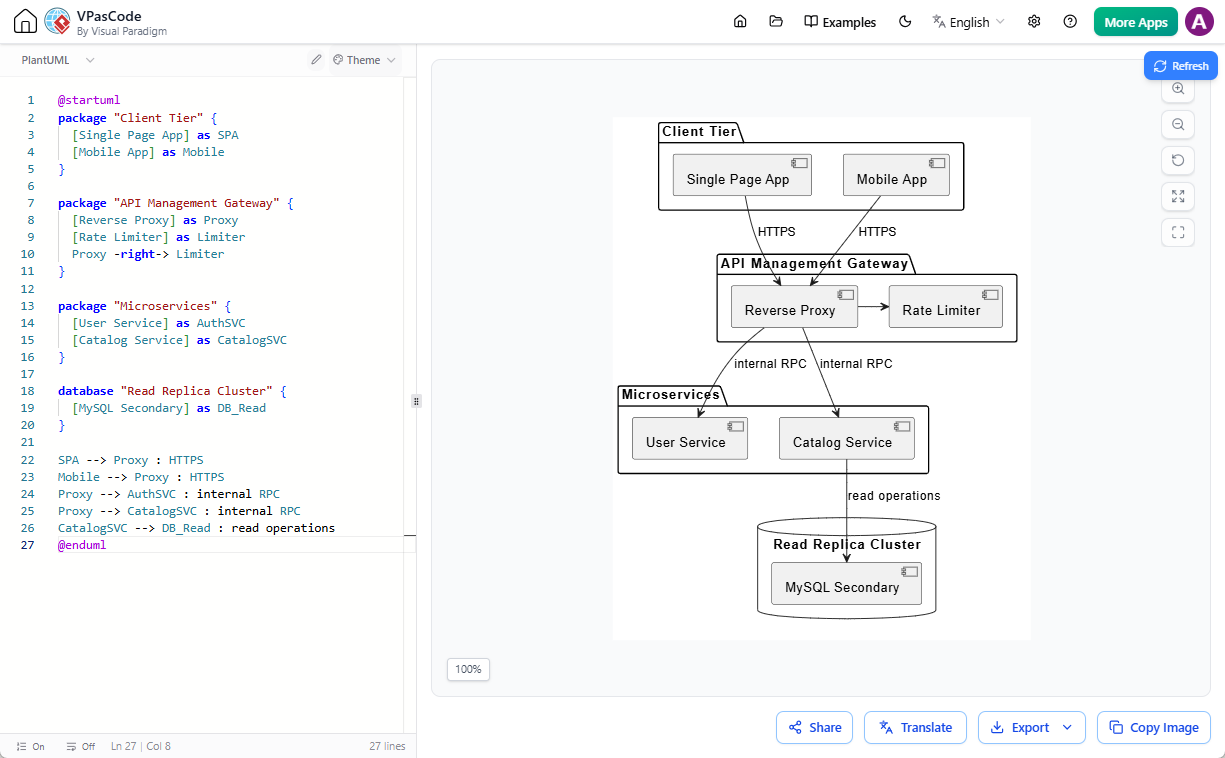Image resolution: width=1225 pixels, height=758 pixels.
Task: Click the @startuml code line
Action: [x=89, y=101]
